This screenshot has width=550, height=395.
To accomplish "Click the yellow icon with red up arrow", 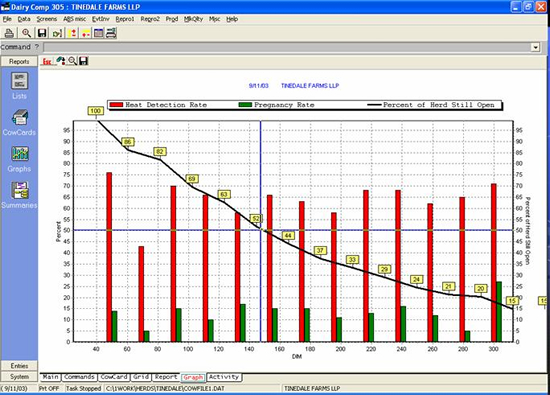I will [x=73, y=33].
